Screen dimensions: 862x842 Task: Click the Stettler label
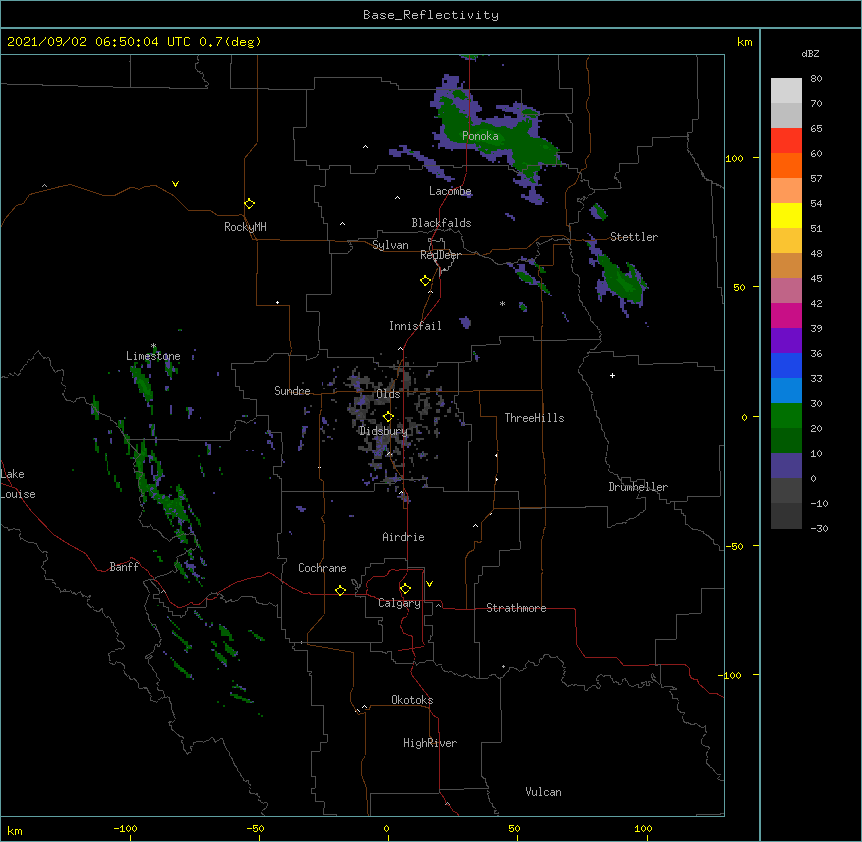point(634,237)
